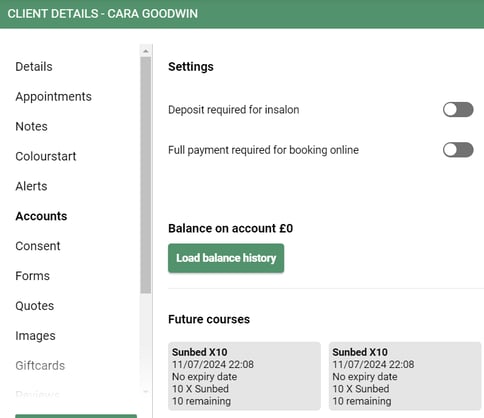Select Accounts in the sidebar
Screen dimensions: 484x418
41,216
